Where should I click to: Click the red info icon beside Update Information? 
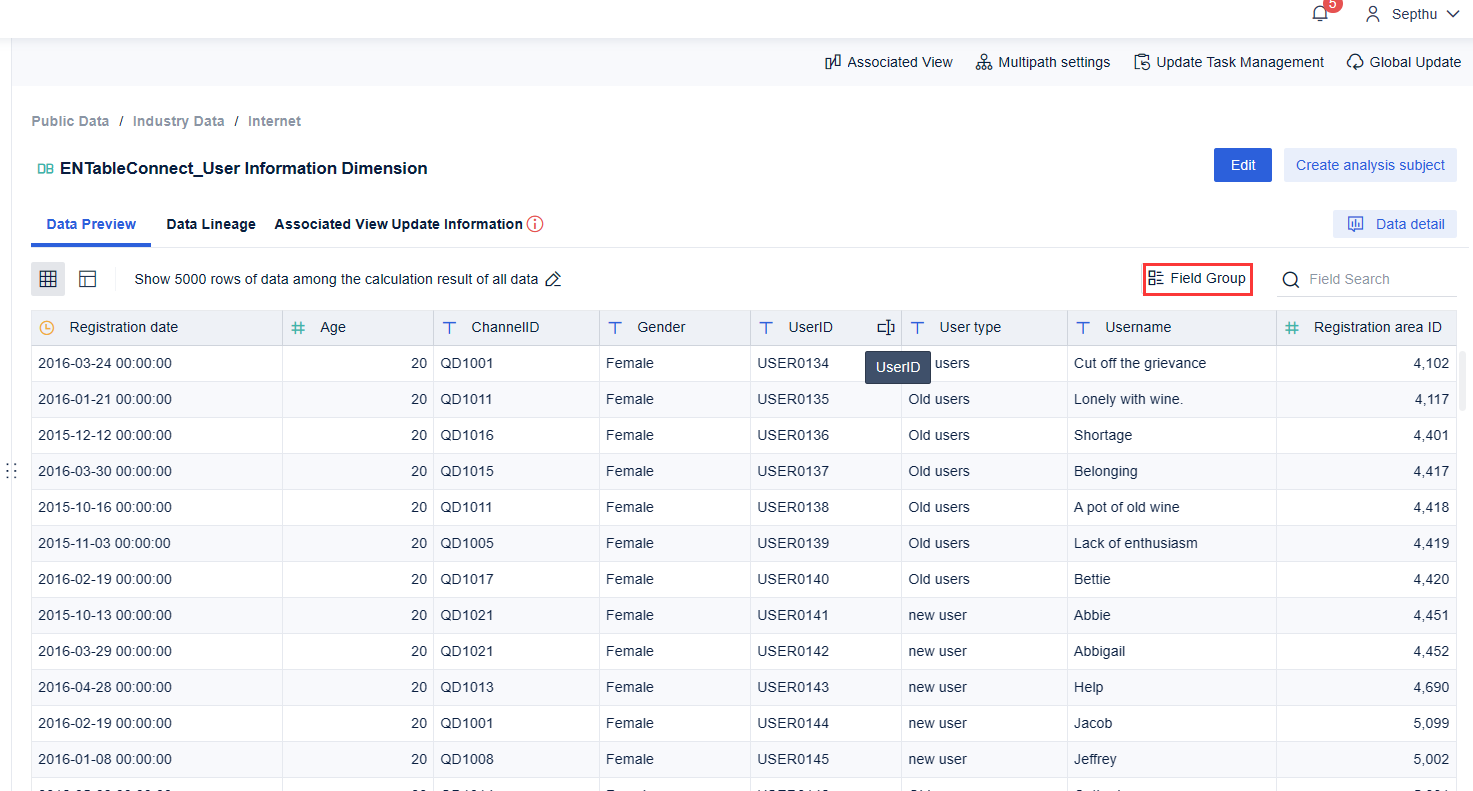point(535,224)
